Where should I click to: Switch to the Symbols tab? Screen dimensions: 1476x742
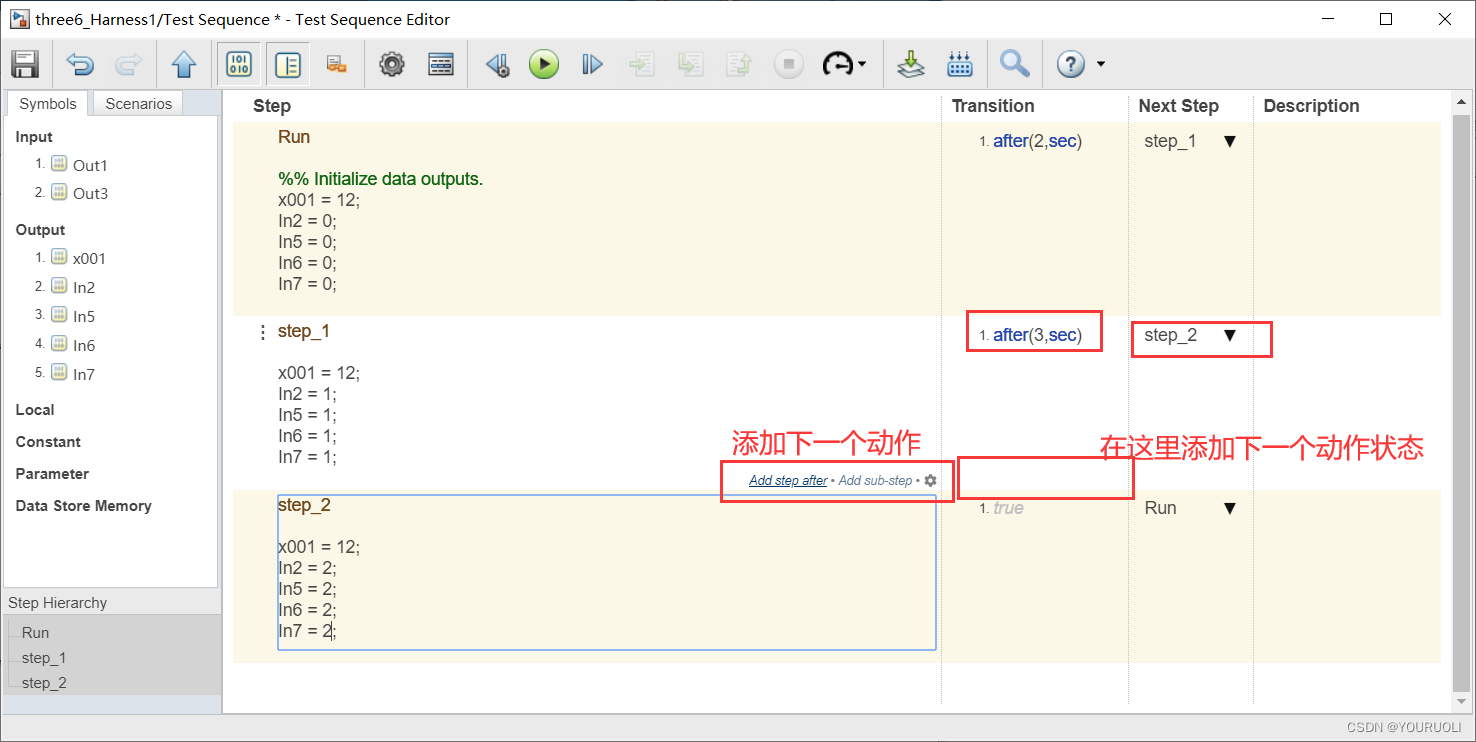coord(46,103)
